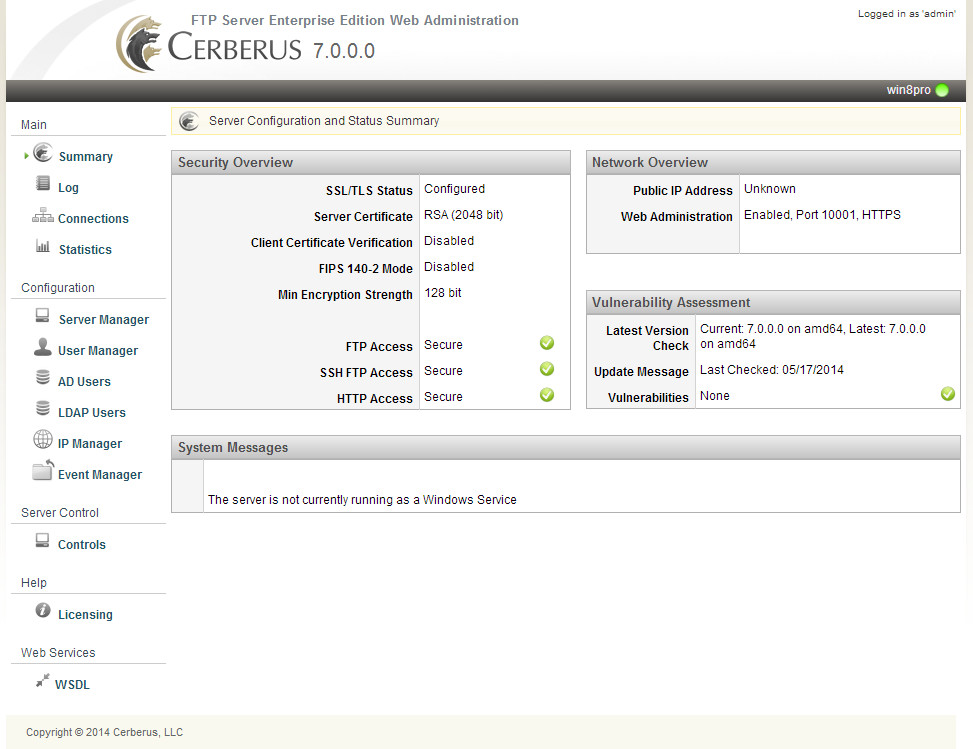Click the HTTP Access "Secure" value

(x=444, y=397)
